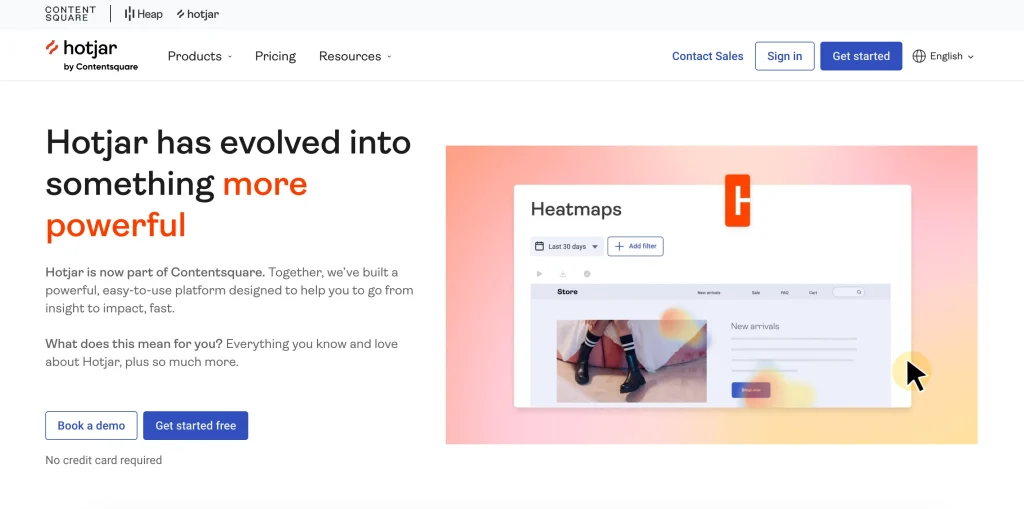
Task: Click the globe language icon
Action: click(x=919, y=56)
